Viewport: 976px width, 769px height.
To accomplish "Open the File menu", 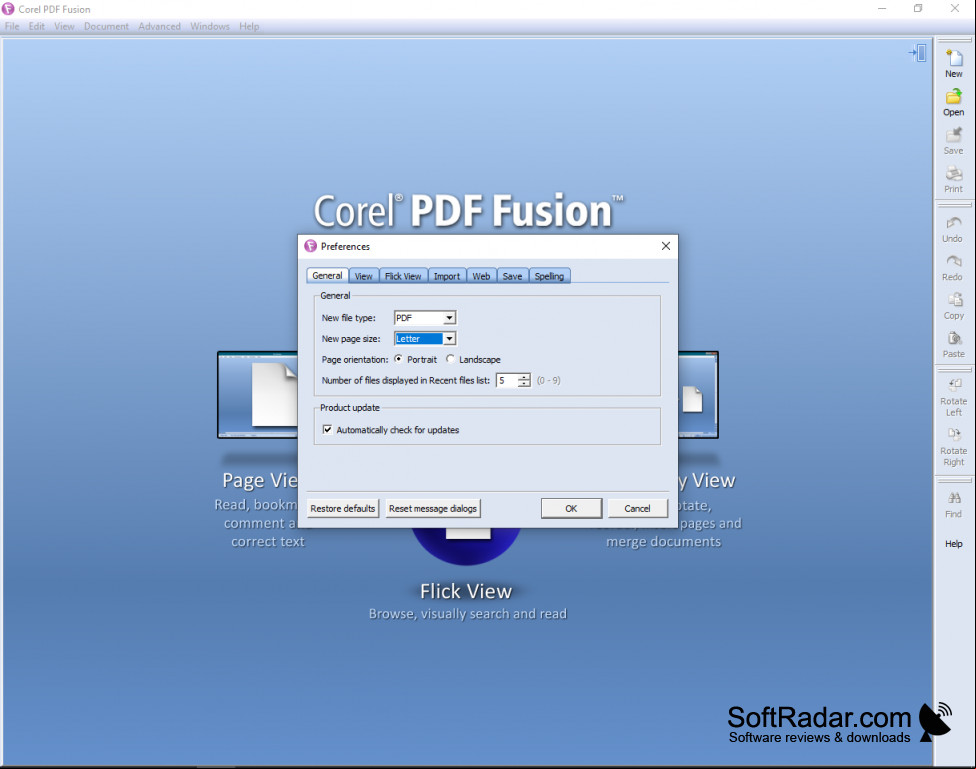I will 12,26.
